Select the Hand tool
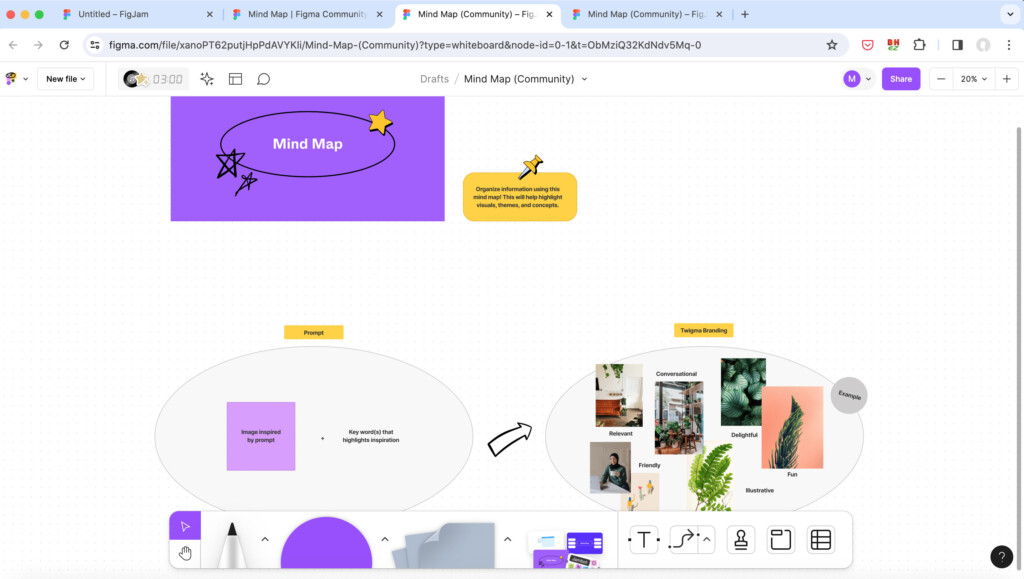 pyautogui.click(x=185, y=553)
